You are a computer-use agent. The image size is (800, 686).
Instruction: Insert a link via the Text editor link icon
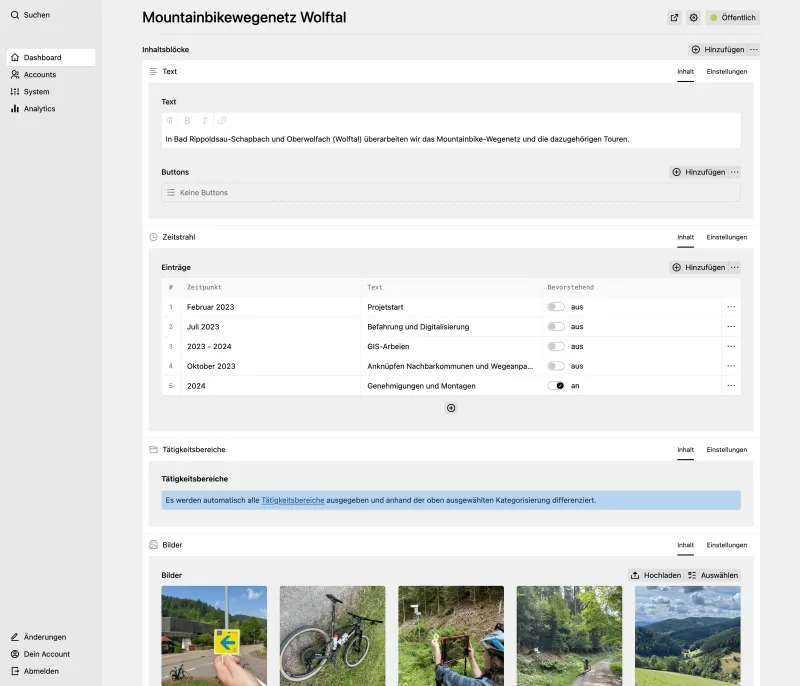coord(221,120)
